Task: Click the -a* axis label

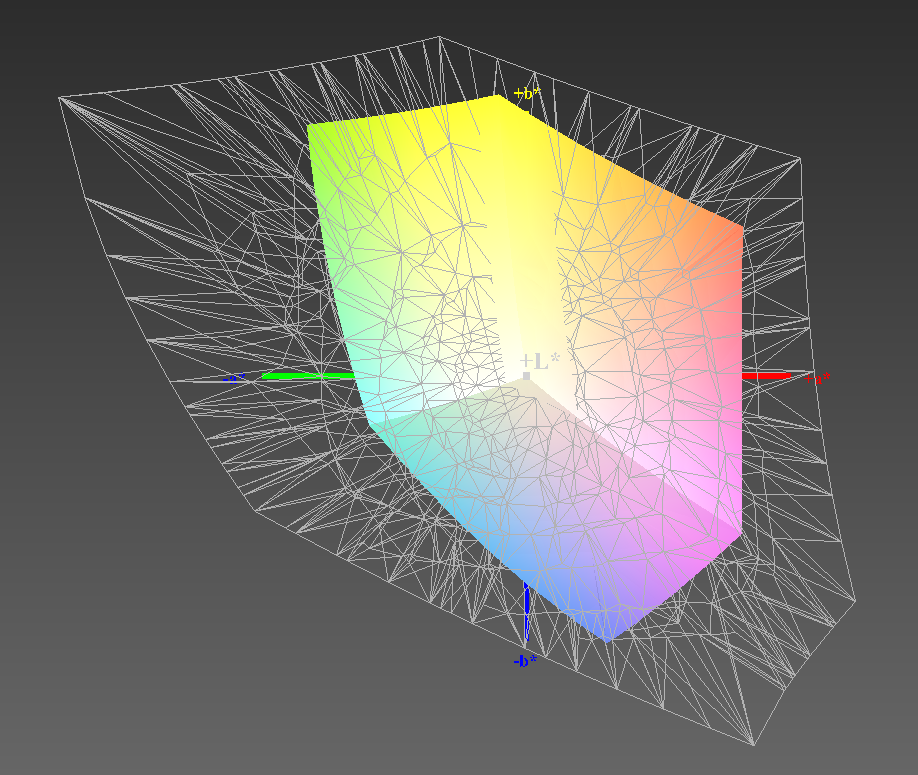Action: click(x=234, y=379)
